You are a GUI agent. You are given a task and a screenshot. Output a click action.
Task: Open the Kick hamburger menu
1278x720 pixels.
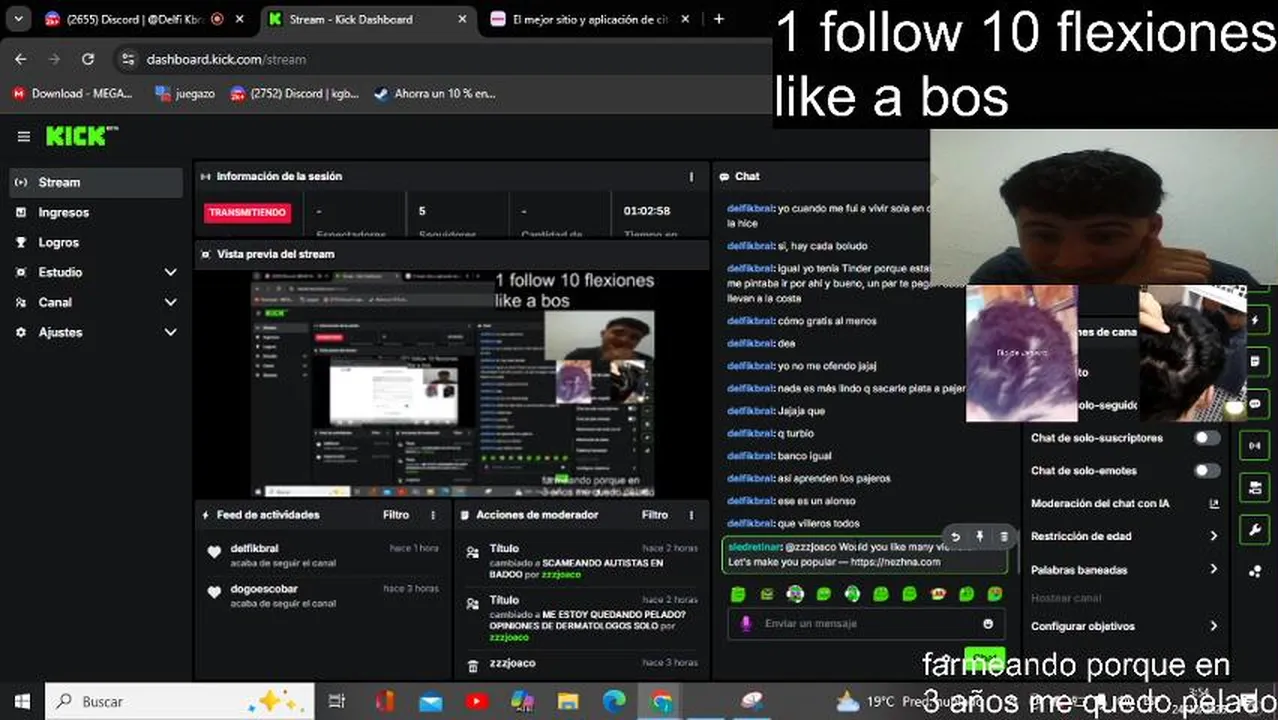(x=23, y=137)
